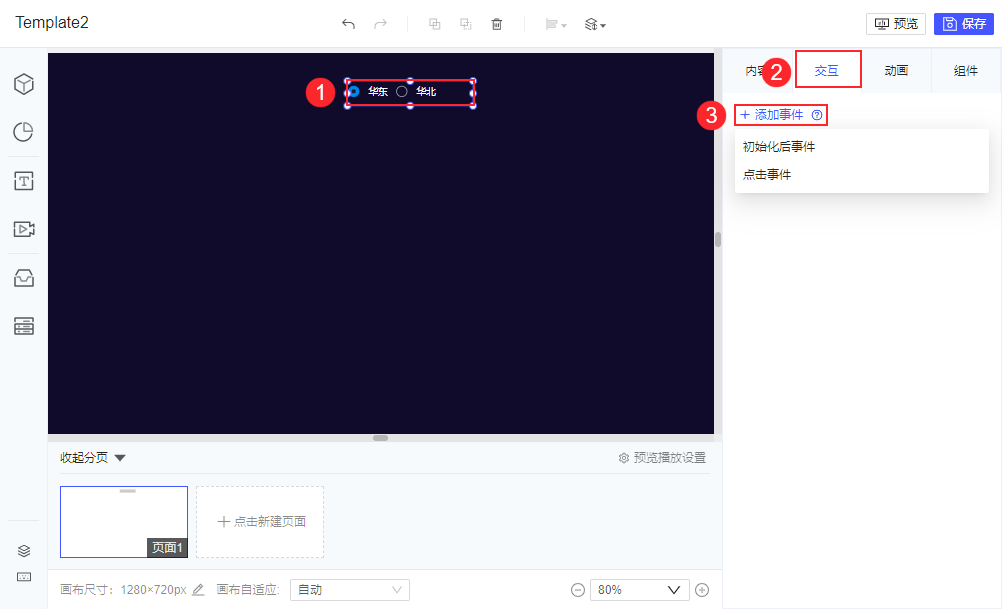Switch to the 组件 tab
This screenshot has height=609, width=1002.
click(966, 70)
